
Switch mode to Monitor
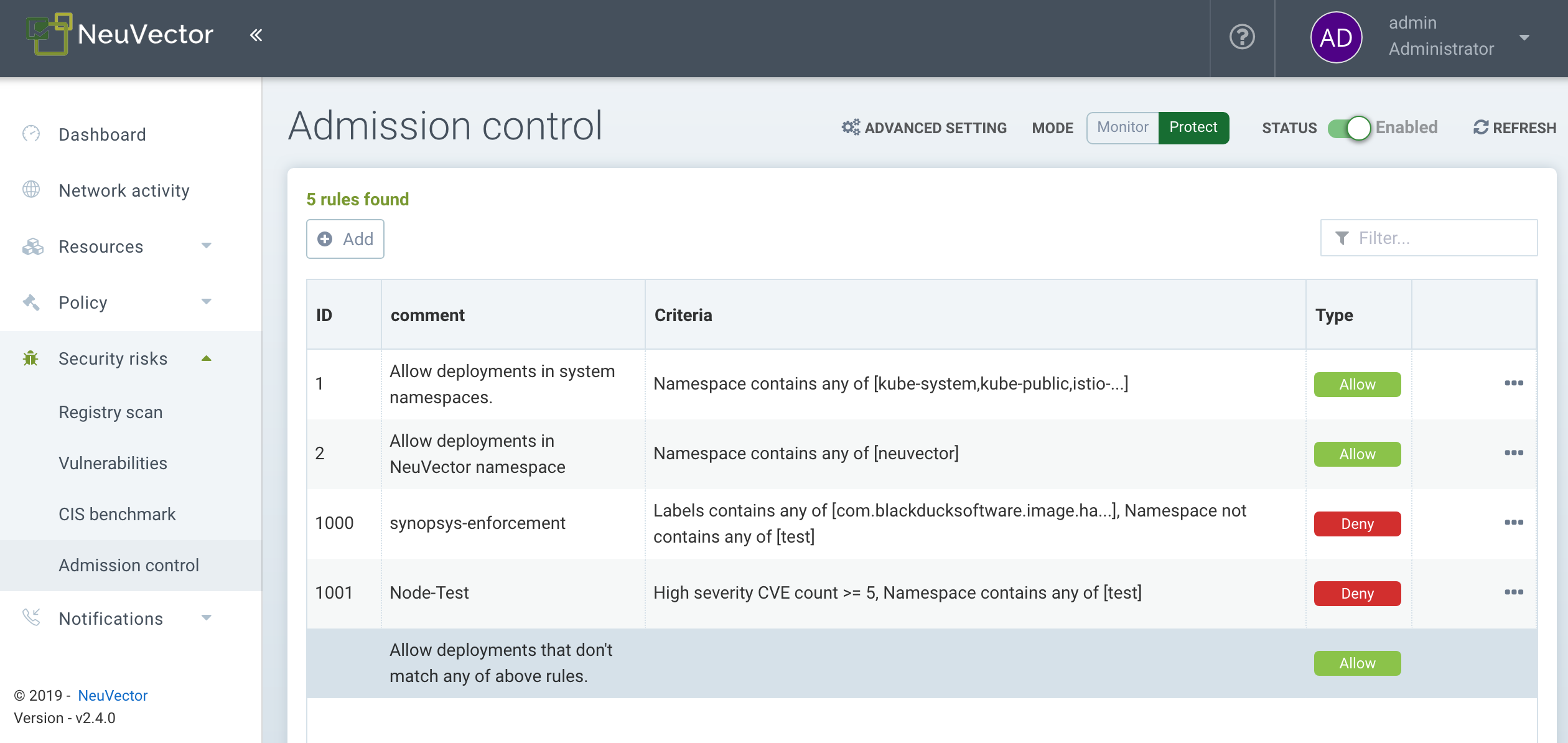(1122, 128)
